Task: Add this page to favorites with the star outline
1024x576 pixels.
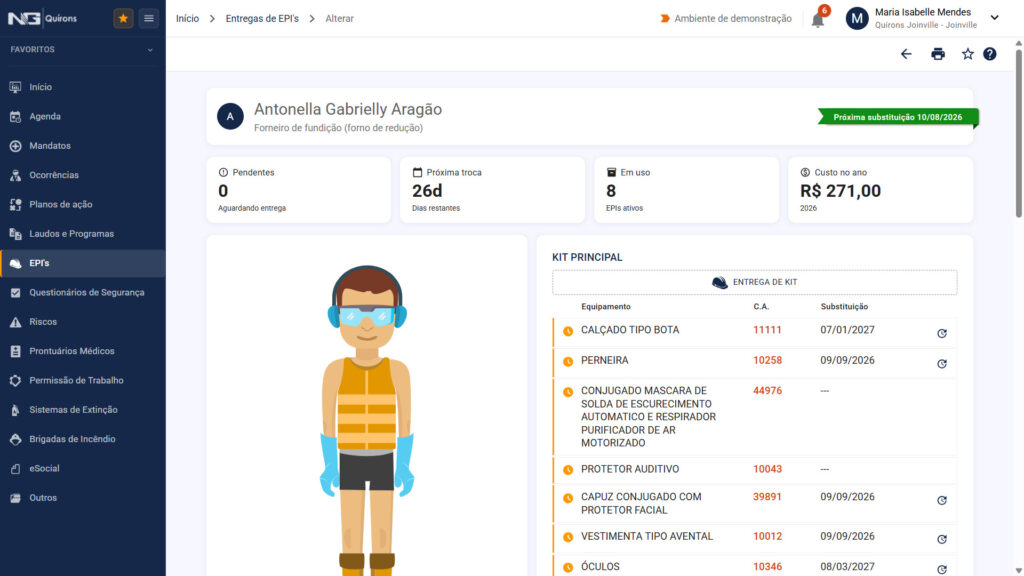Action: [x=967, y=54]
